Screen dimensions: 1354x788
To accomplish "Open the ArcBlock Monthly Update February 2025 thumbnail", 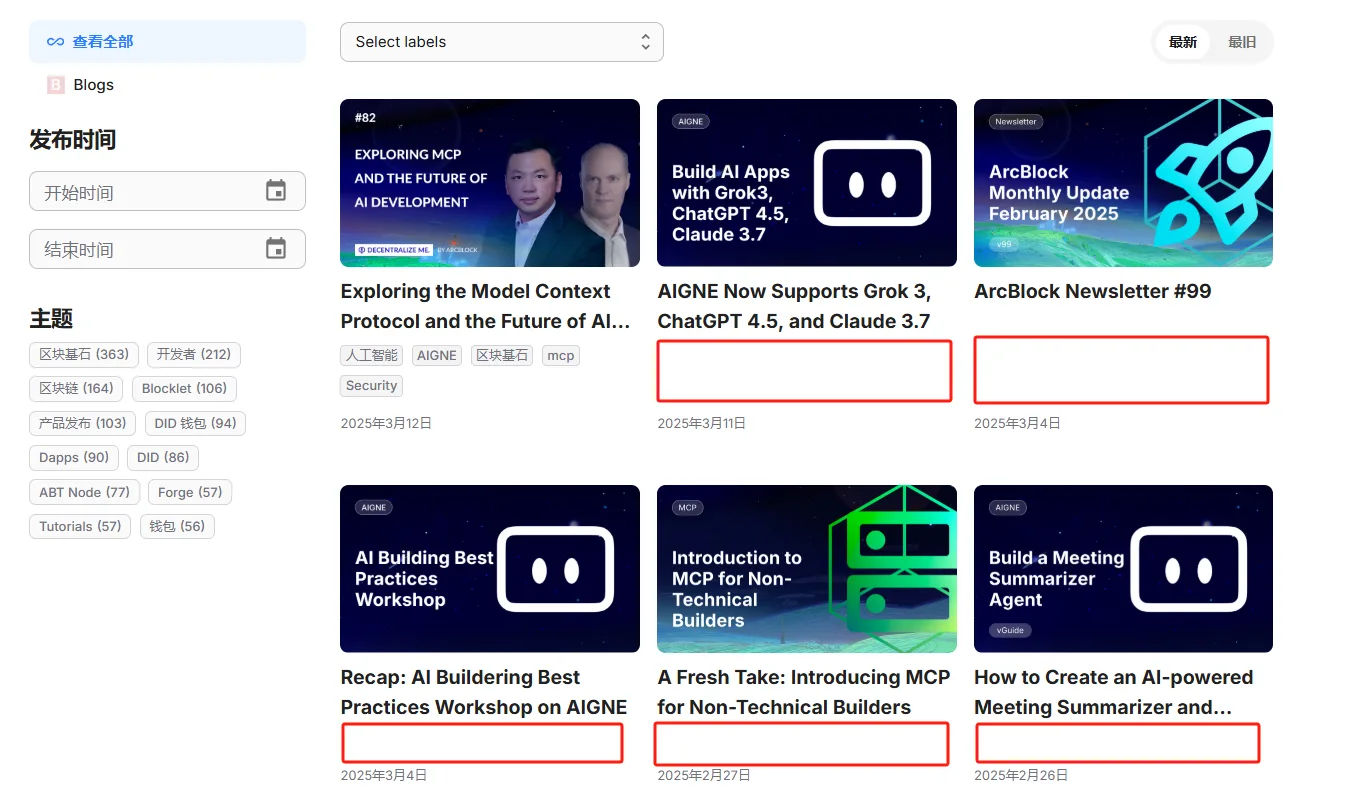I will pyautogui.click(x=1123, y=183).
